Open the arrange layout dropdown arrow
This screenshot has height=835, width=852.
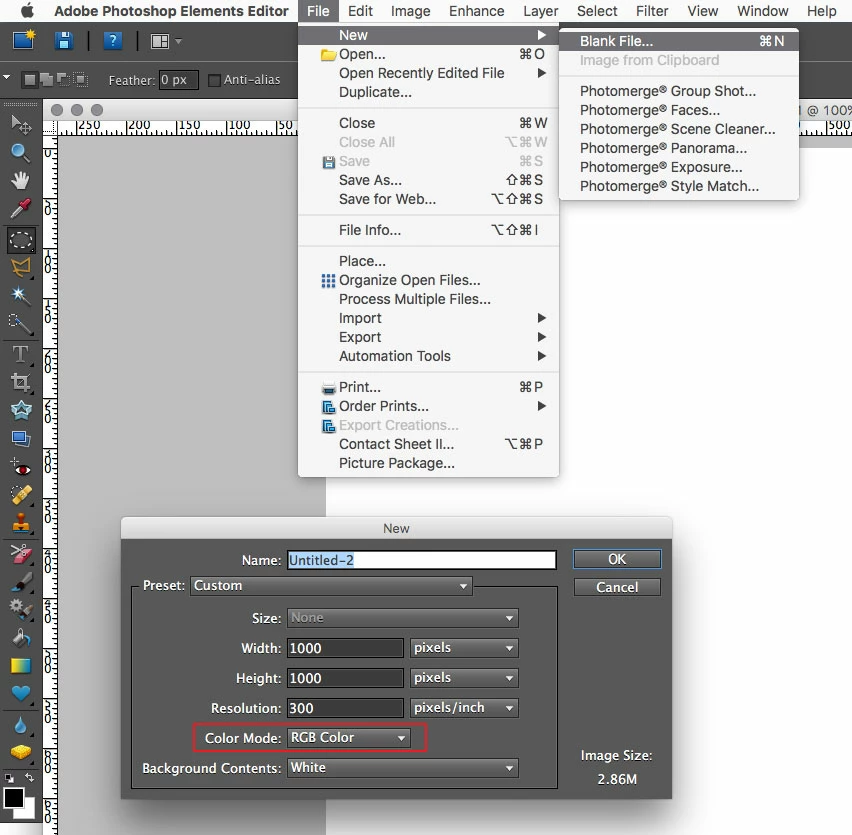point(178,41)
